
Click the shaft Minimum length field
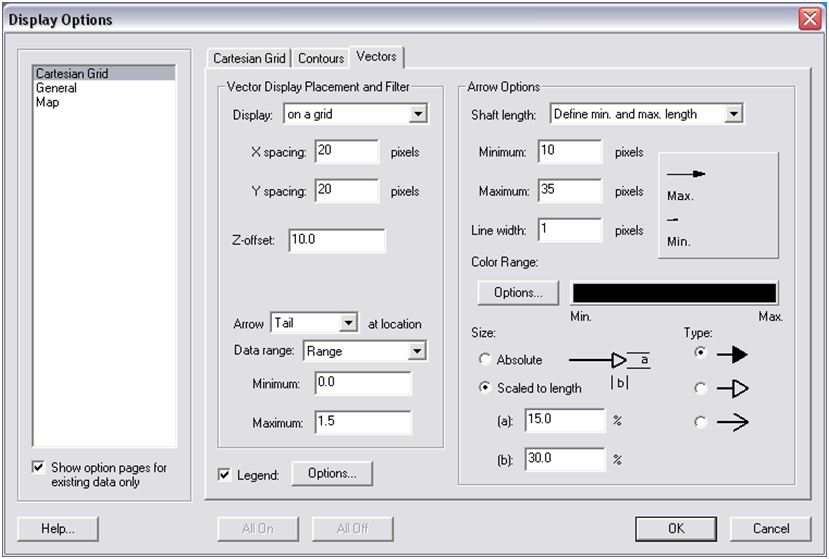[x=570, y=151]
